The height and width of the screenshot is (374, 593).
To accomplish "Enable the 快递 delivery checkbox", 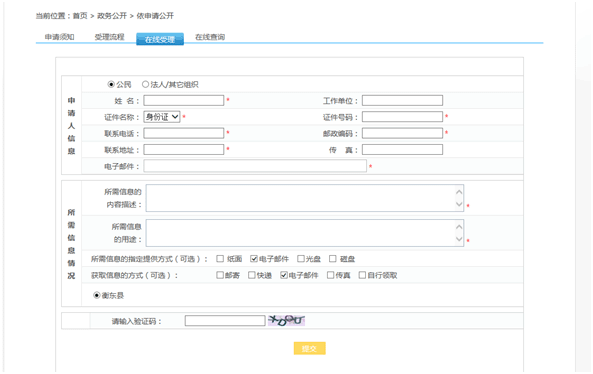I will [251, 275].
